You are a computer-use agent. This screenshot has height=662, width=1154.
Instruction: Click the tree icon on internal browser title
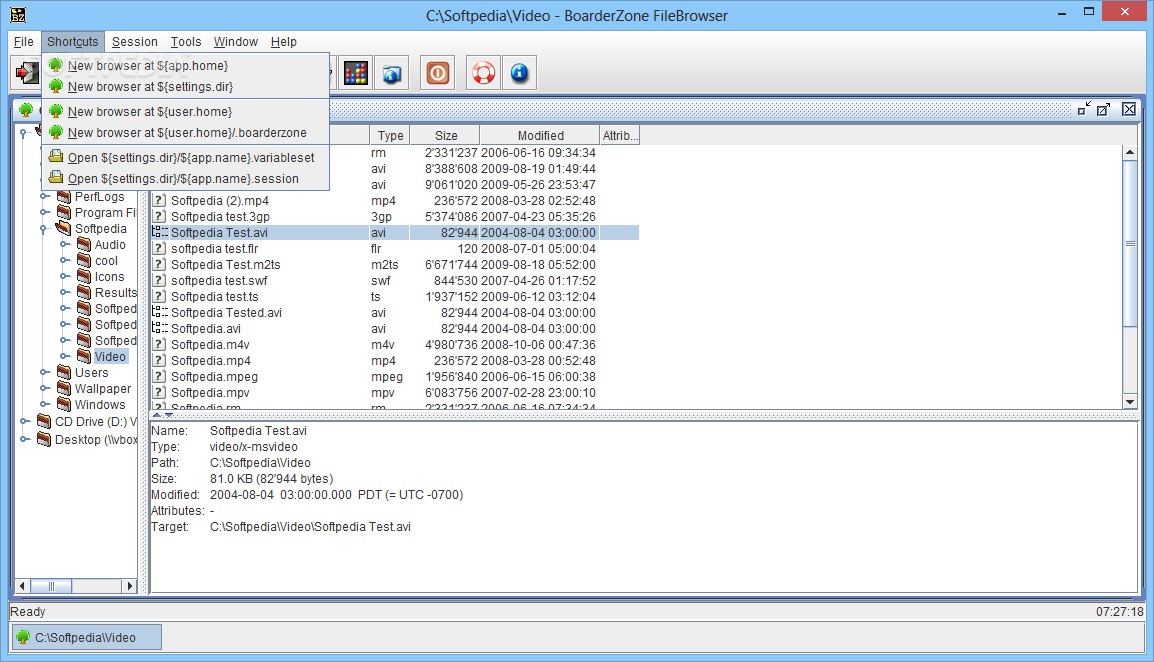(x=26, y=110)
